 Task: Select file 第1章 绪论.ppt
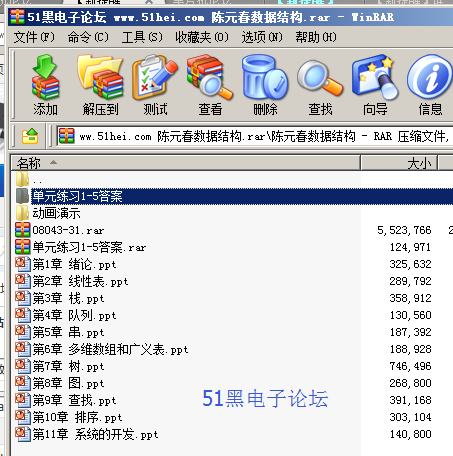pos(74,264)
